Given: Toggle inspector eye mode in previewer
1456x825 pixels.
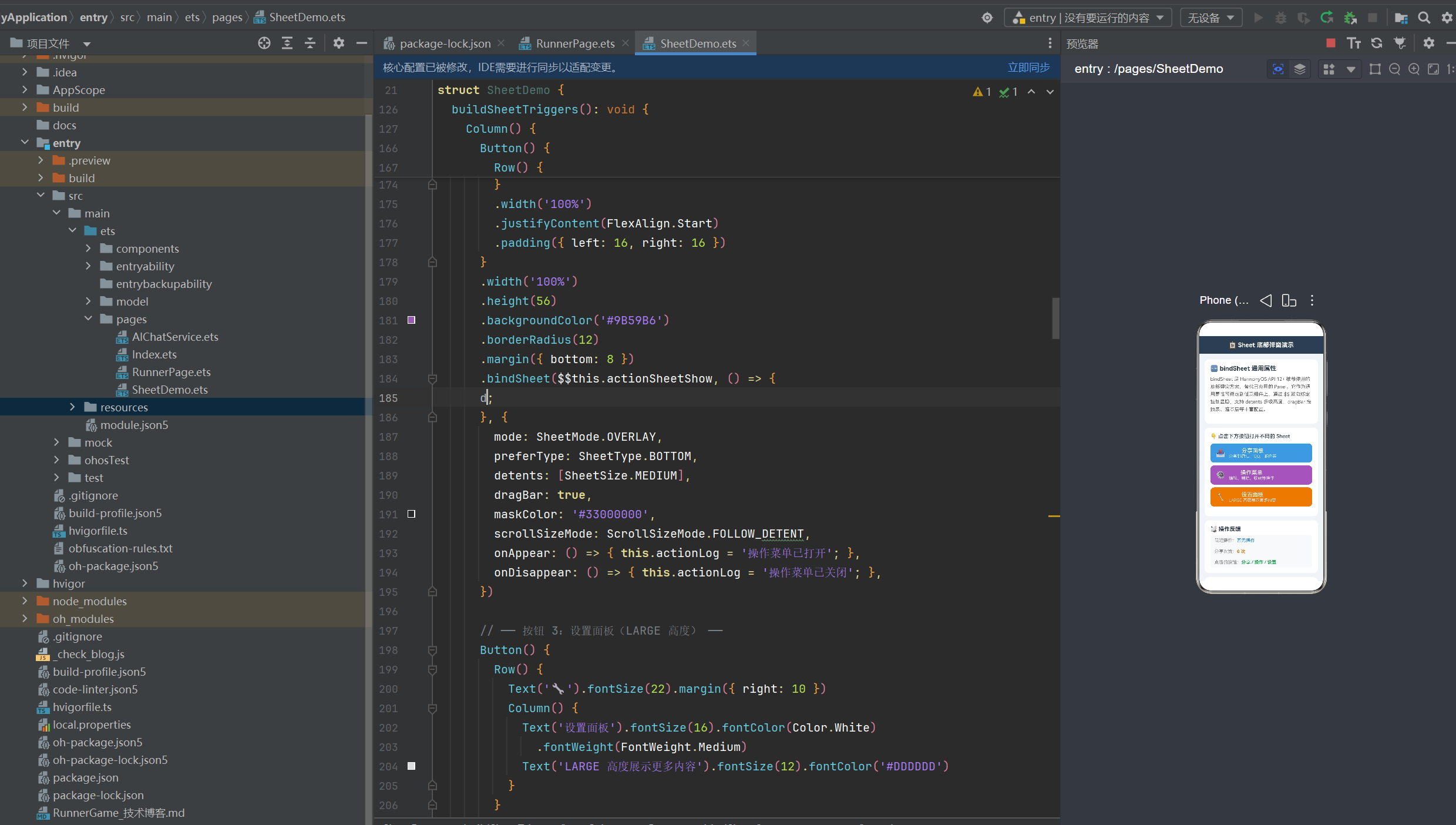Looking at the screenshot, I should (x=1278, y=69).
